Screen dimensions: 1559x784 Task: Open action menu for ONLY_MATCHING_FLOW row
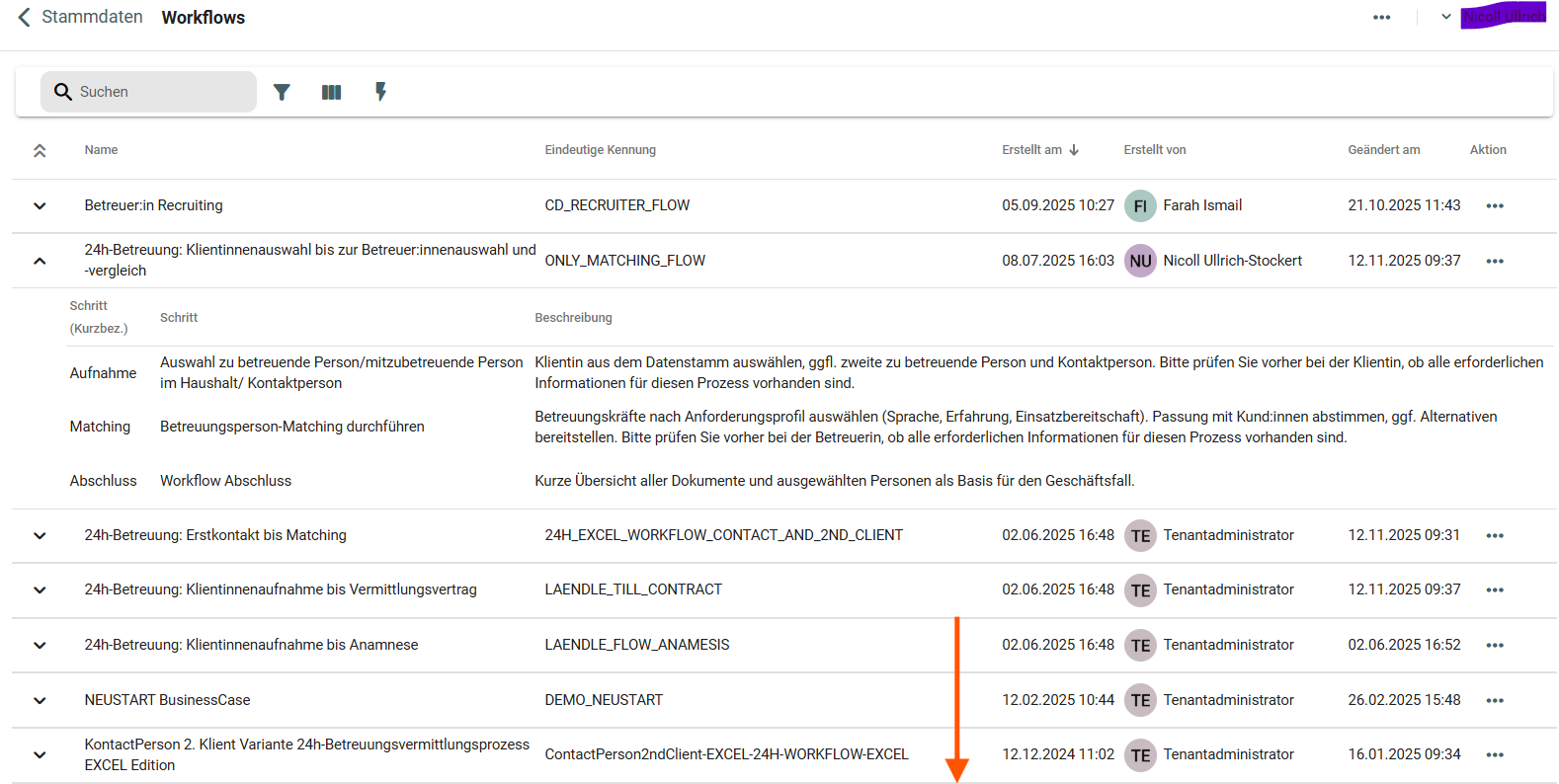coord(1494,261)
